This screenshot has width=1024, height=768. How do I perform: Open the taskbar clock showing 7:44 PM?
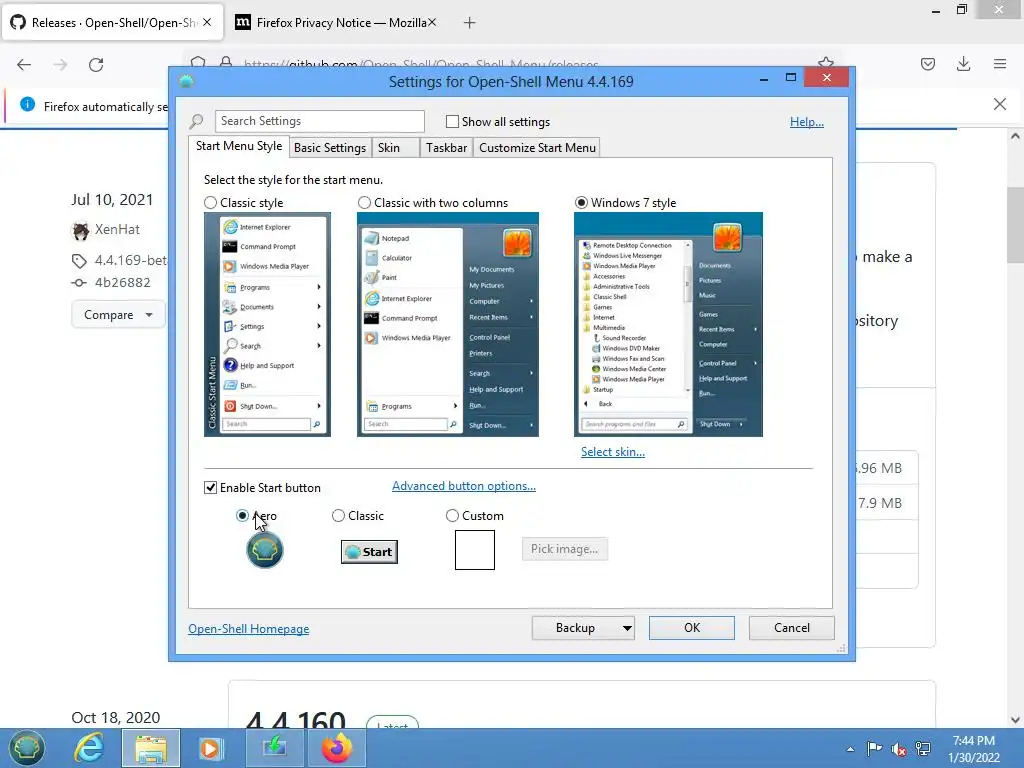click(x=974, y=749)
